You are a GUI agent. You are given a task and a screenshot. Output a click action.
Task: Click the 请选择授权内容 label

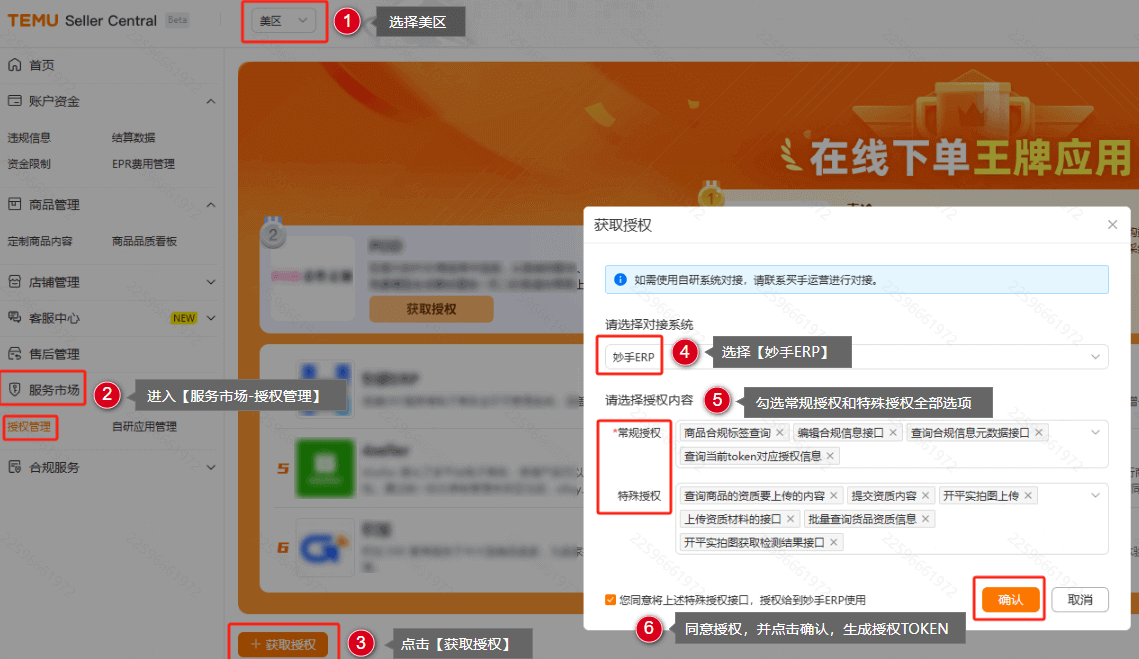click(x=649, y=400)
